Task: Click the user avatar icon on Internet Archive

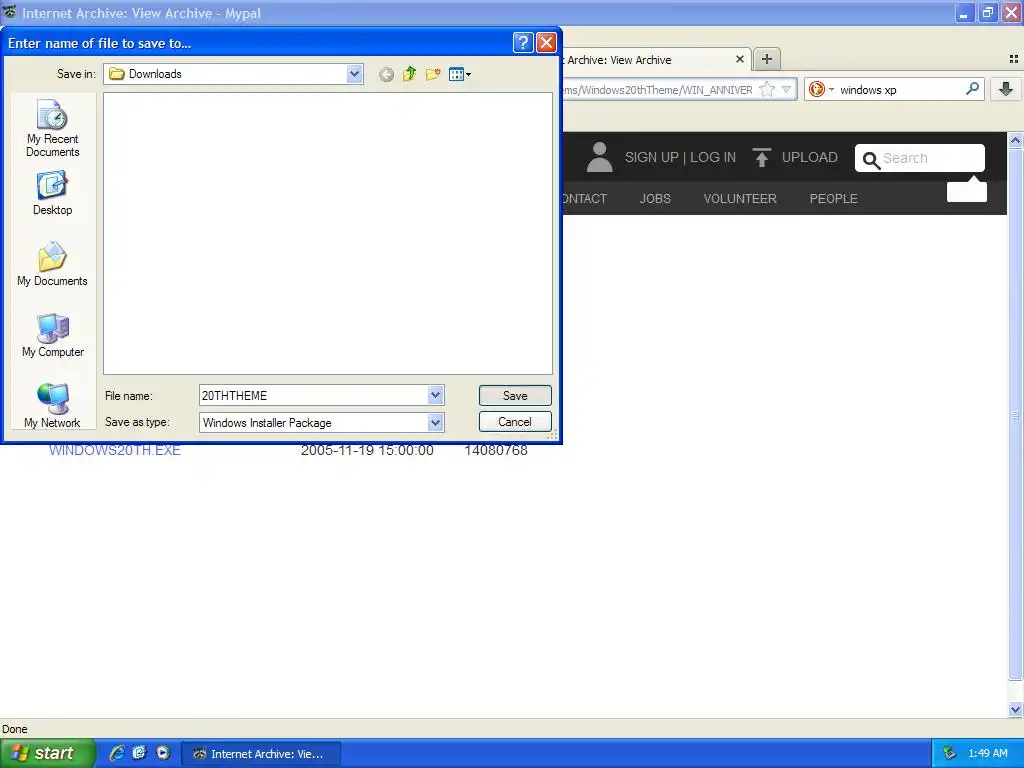Action: (x=599, y=157)
